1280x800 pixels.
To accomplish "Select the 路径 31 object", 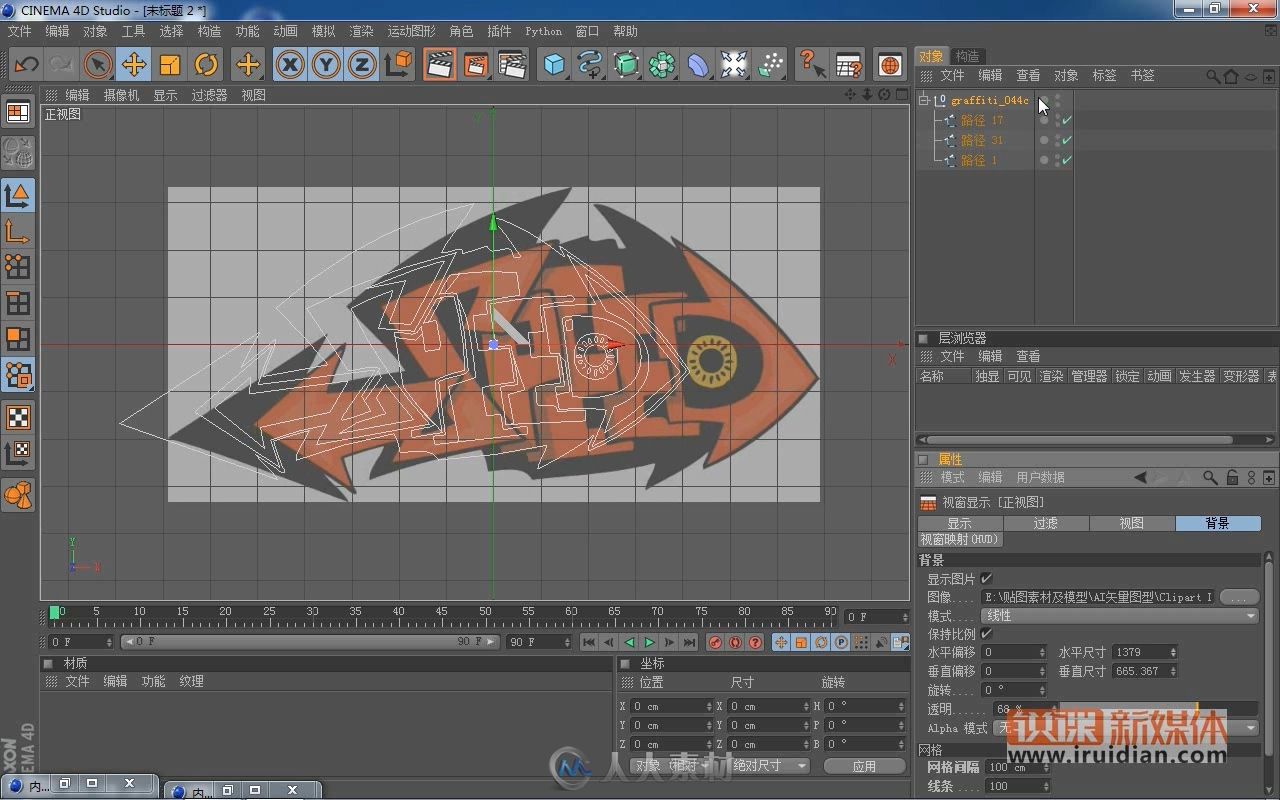I will pos(982,140).
